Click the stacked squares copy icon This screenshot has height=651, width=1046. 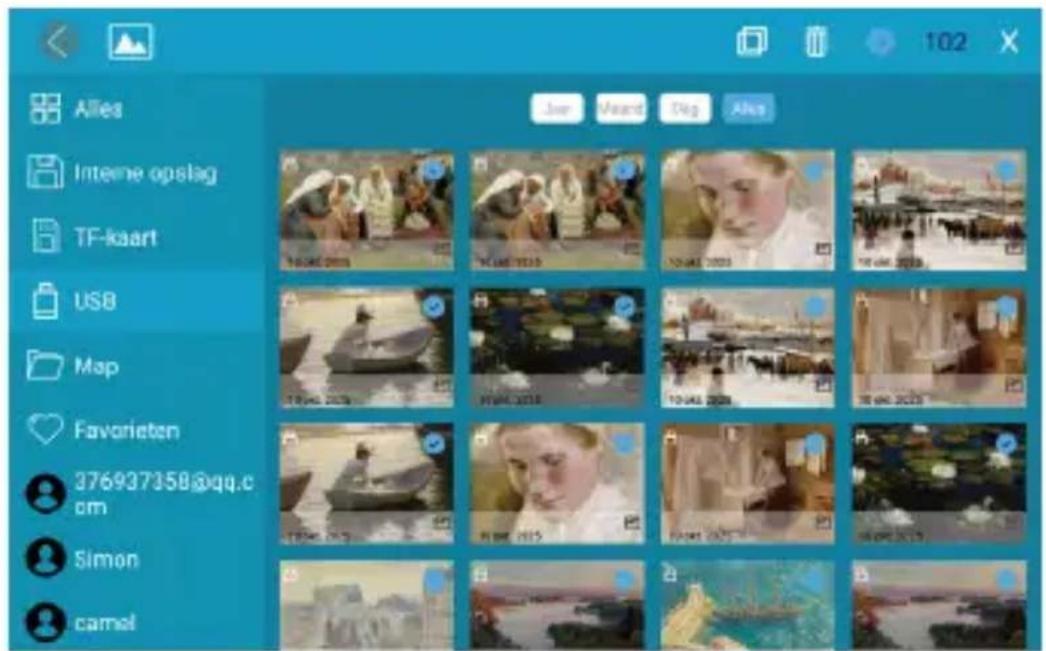tap(752, 42)
